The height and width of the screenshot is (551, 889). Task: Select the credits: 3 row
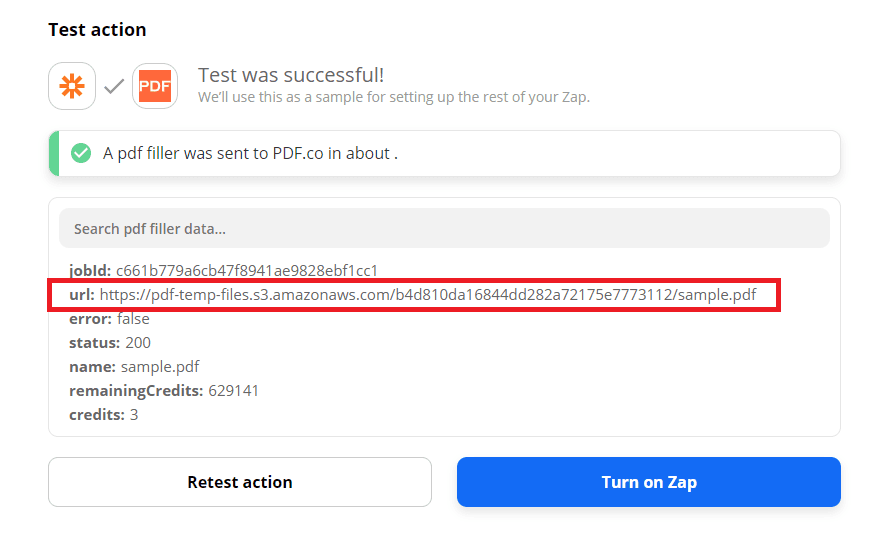tap(103, 414)
